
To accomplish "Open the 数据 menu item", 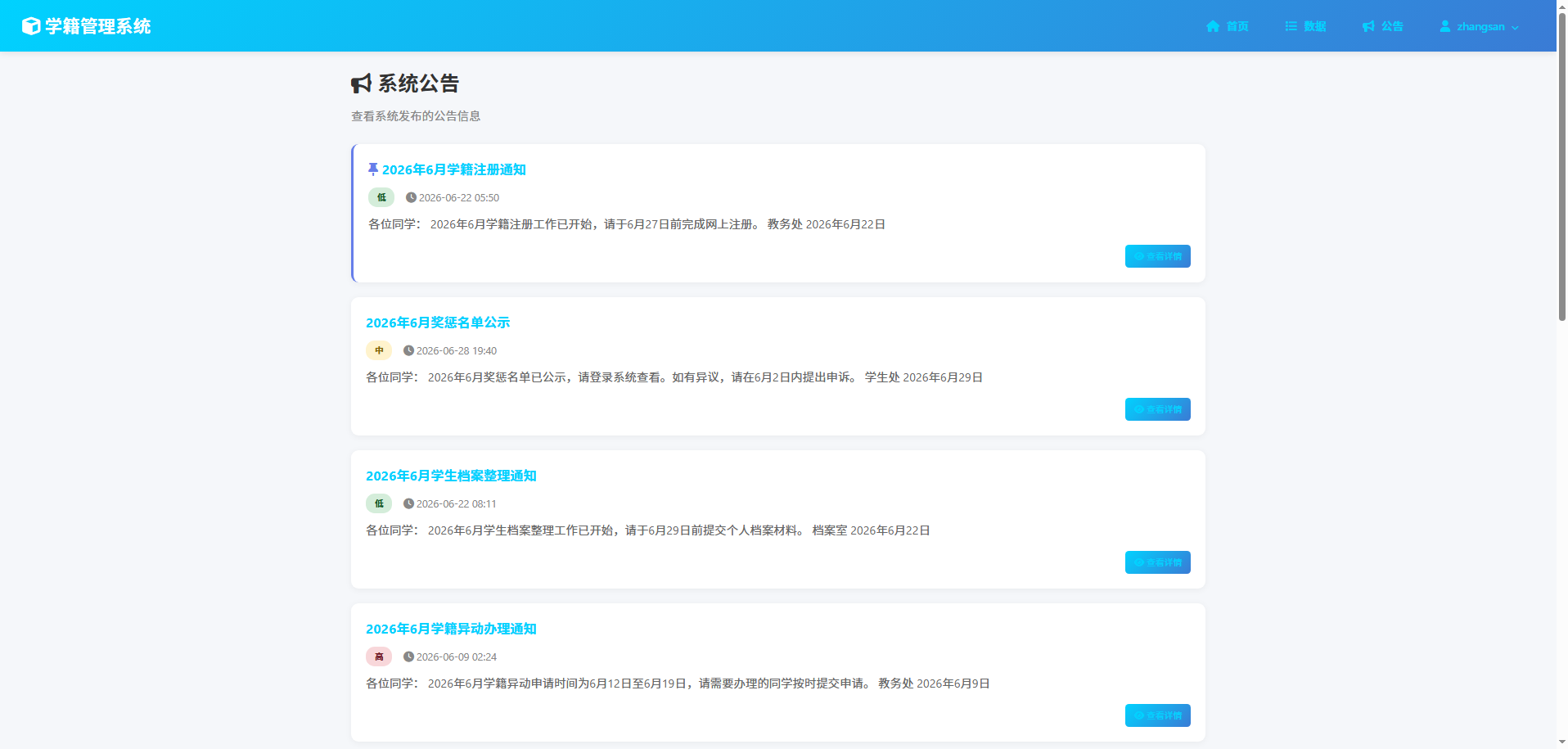I will tap(1305, 26).
